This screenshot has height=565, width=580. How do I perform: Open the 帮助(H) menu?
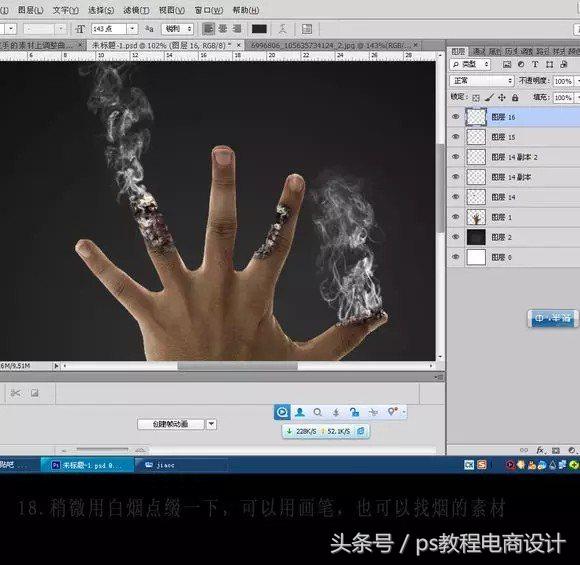246,10
